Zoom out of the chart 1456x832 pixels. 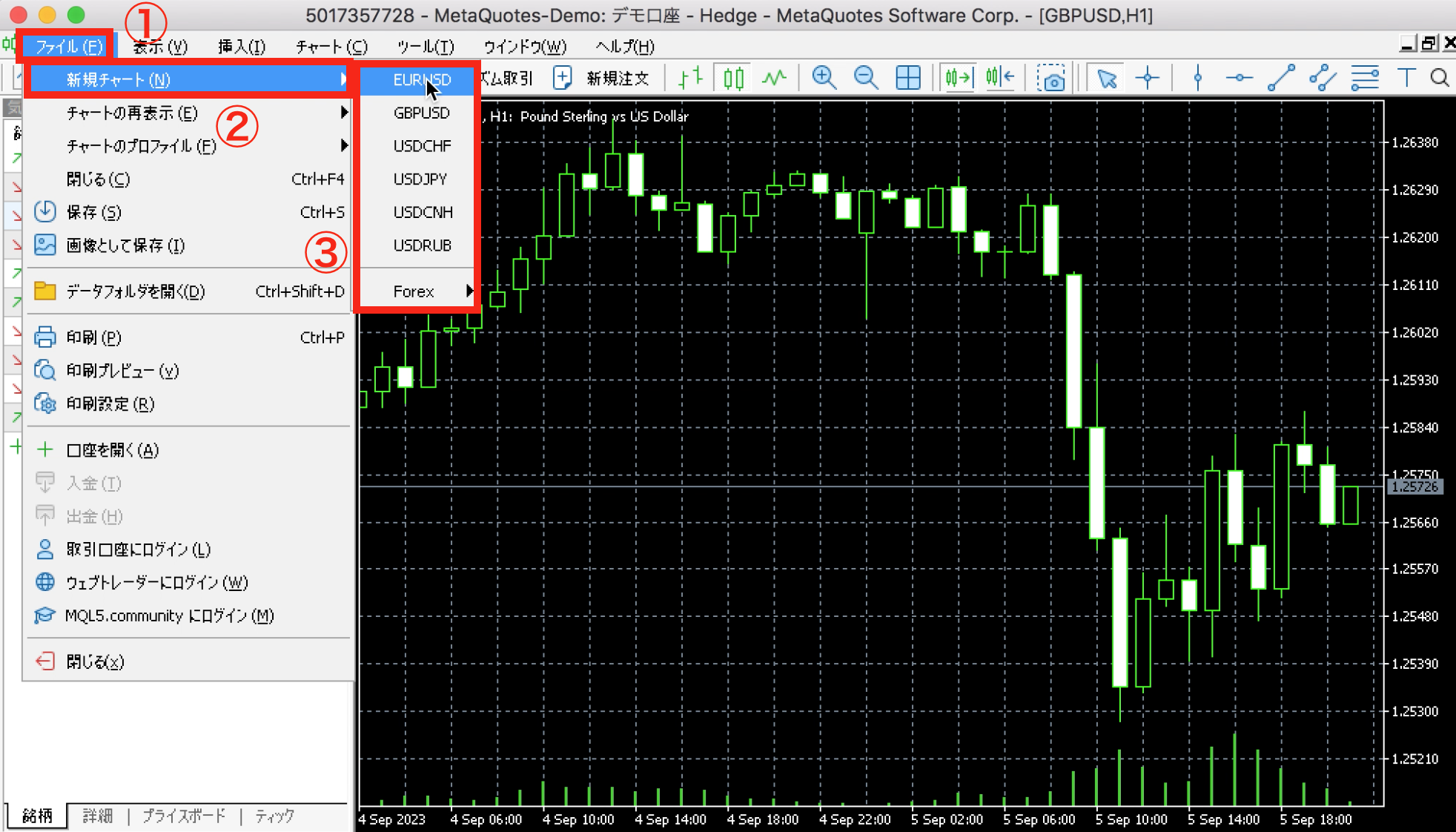pyautogui.click(x=866, y=78)
